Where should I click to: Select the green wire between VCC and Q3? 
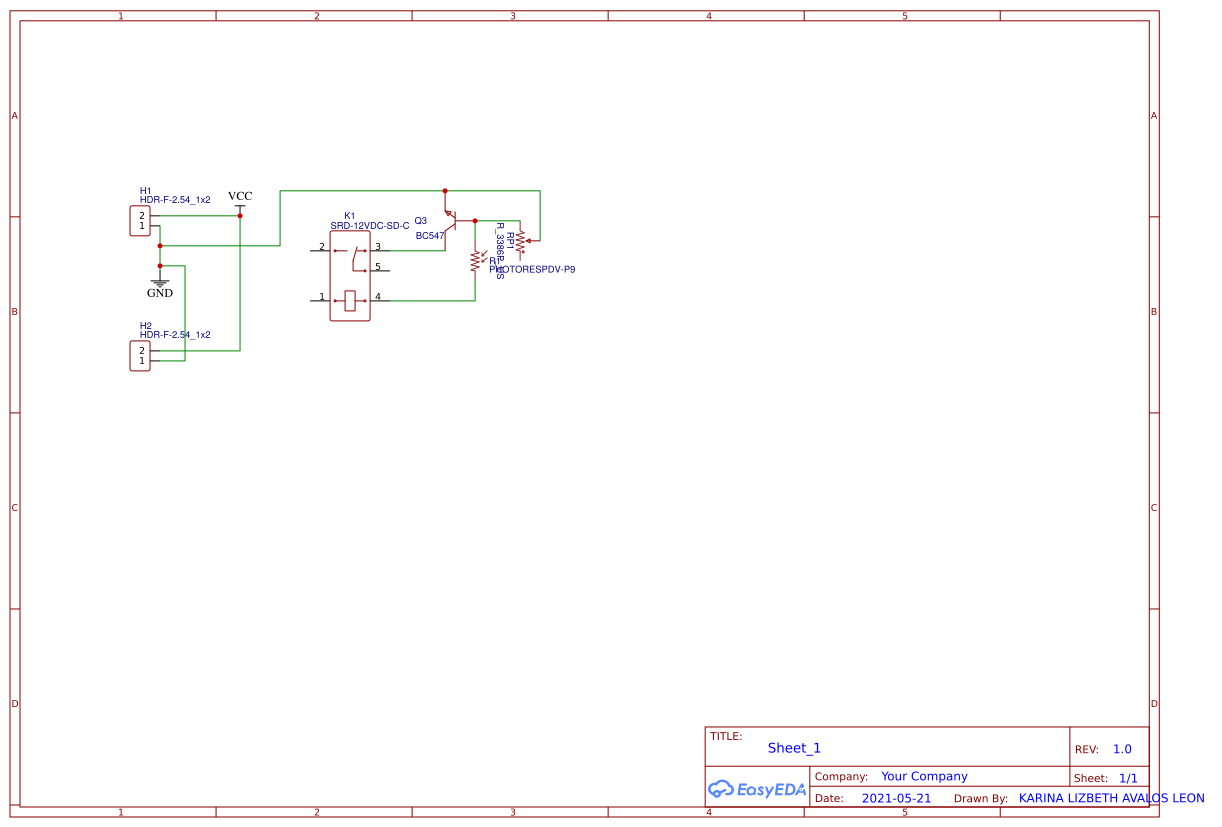tap(360, 189)
